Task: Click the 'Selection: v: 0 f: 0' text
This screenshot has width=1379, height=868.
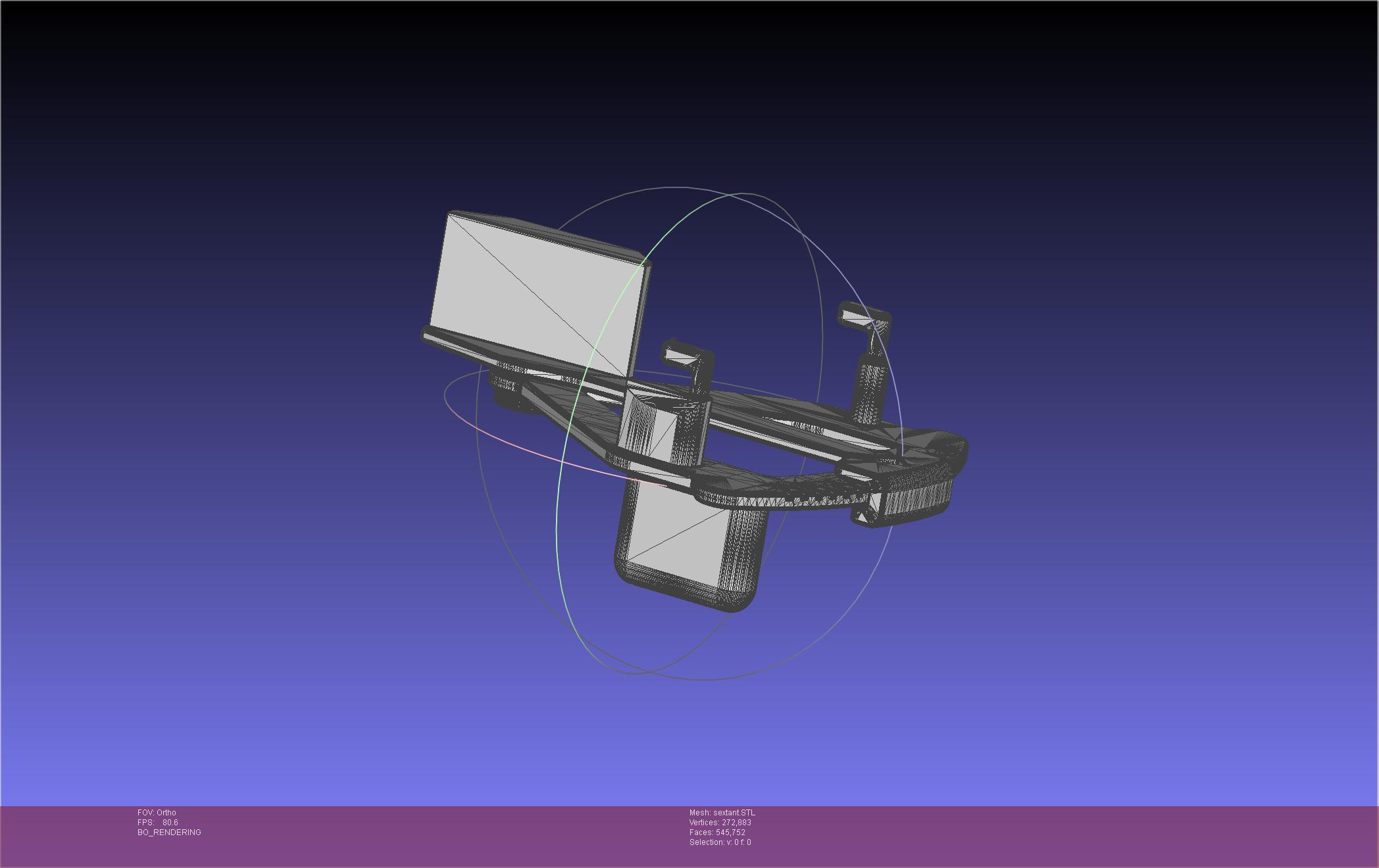Action: pyautogui.click(x=720, y=842)
